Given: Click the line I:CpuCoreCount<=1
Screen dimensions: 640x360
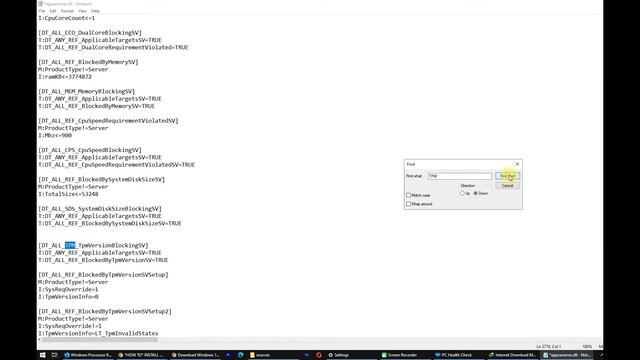Looking at the screenshot, I should pyautogui.click(x=67, y=18).
